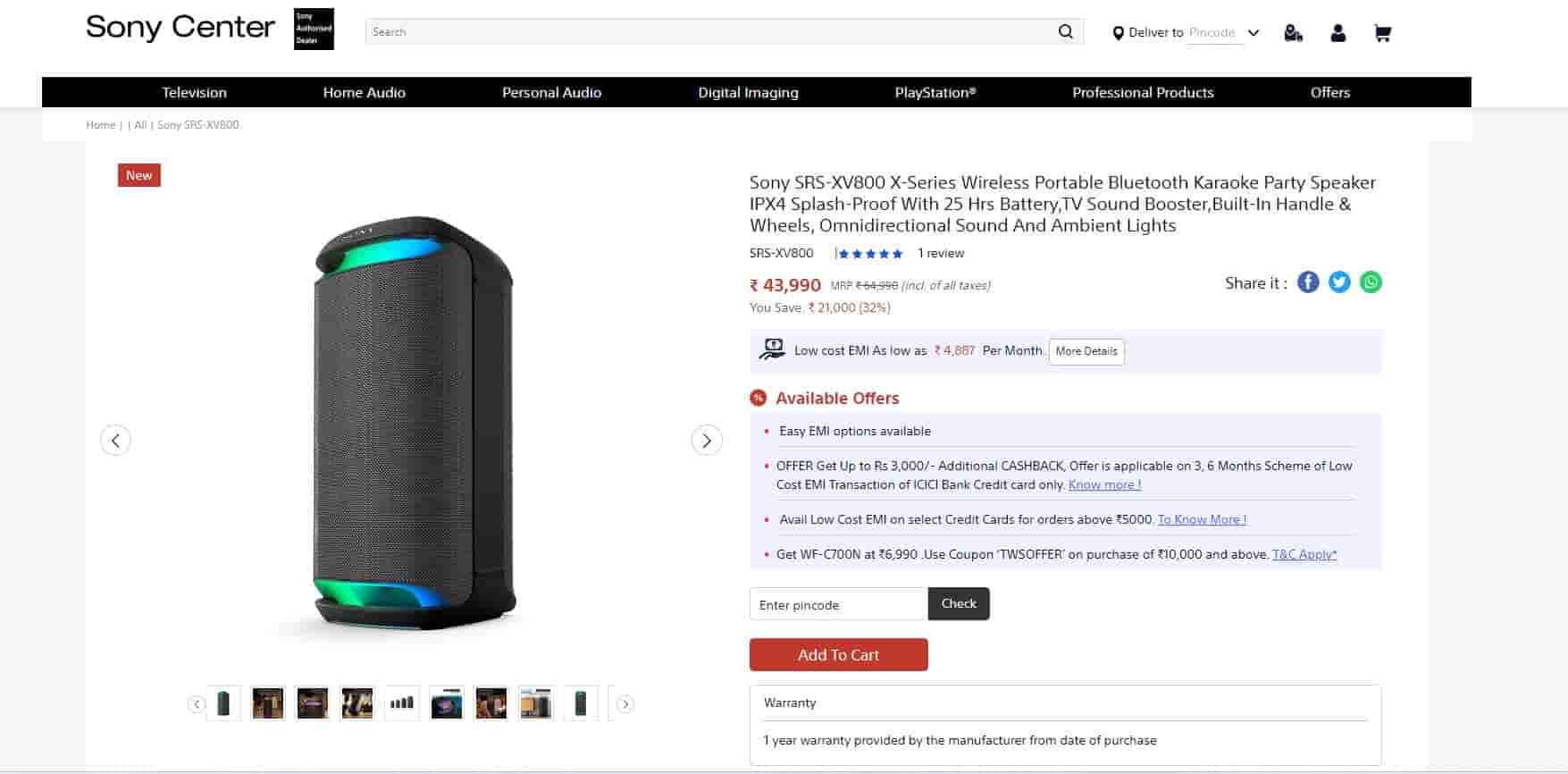
Task: Show previous product image arrow
Action: 115,440
